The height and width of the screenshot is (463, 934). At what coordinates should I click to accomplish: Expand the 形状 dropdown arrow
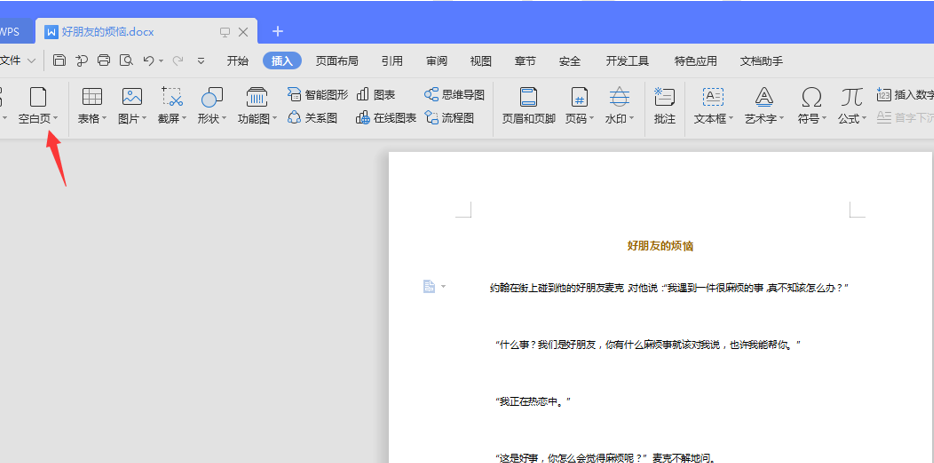tap(224, 119)
